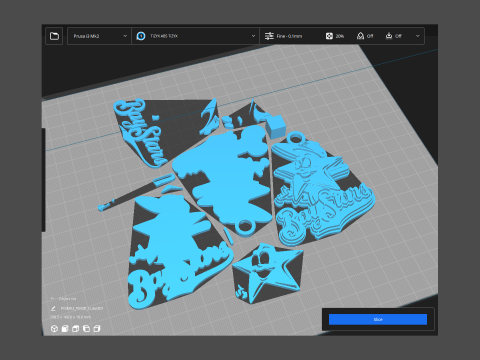
Task: Edit job name with pencil icon
Action: (x=53, y=308)
